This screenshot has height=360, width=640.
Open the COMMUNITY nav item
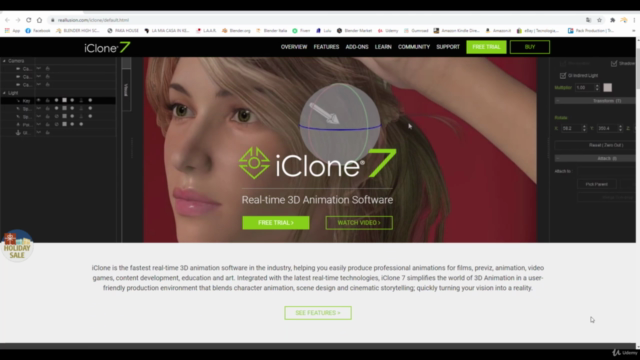414,47
